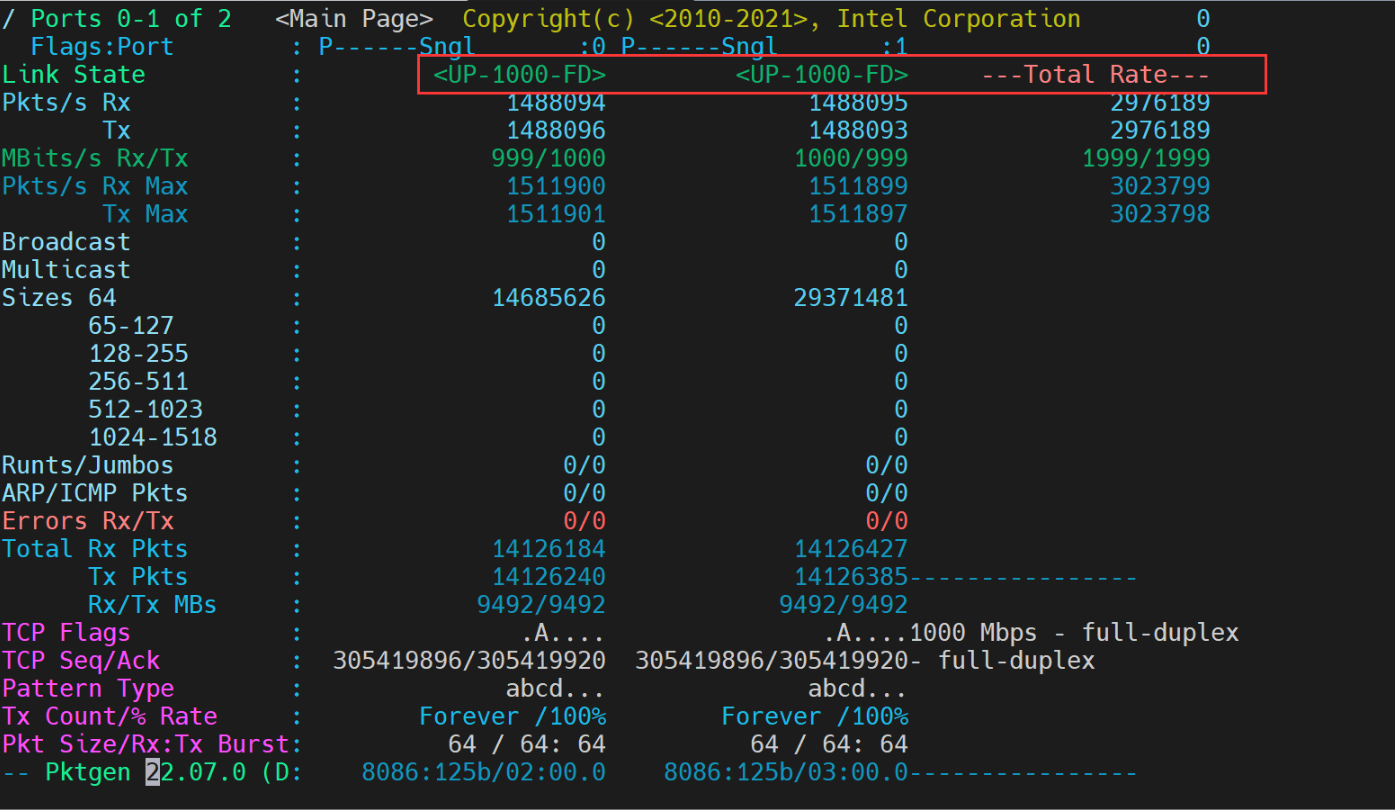
Task: Click the "512-1023" size label
Action: point(145,410)
